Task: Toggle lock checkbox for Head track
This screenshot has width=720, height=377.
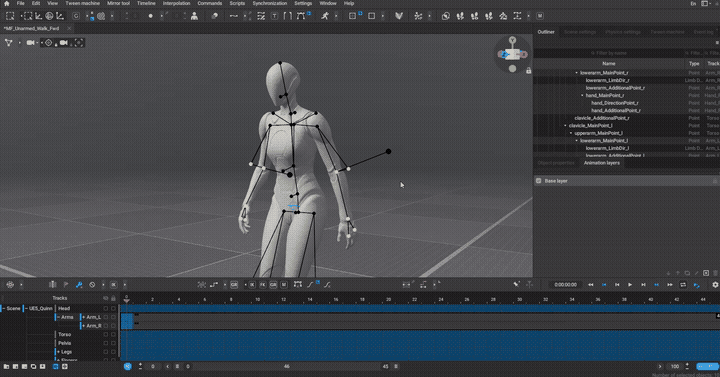Action: click(113, 309)
